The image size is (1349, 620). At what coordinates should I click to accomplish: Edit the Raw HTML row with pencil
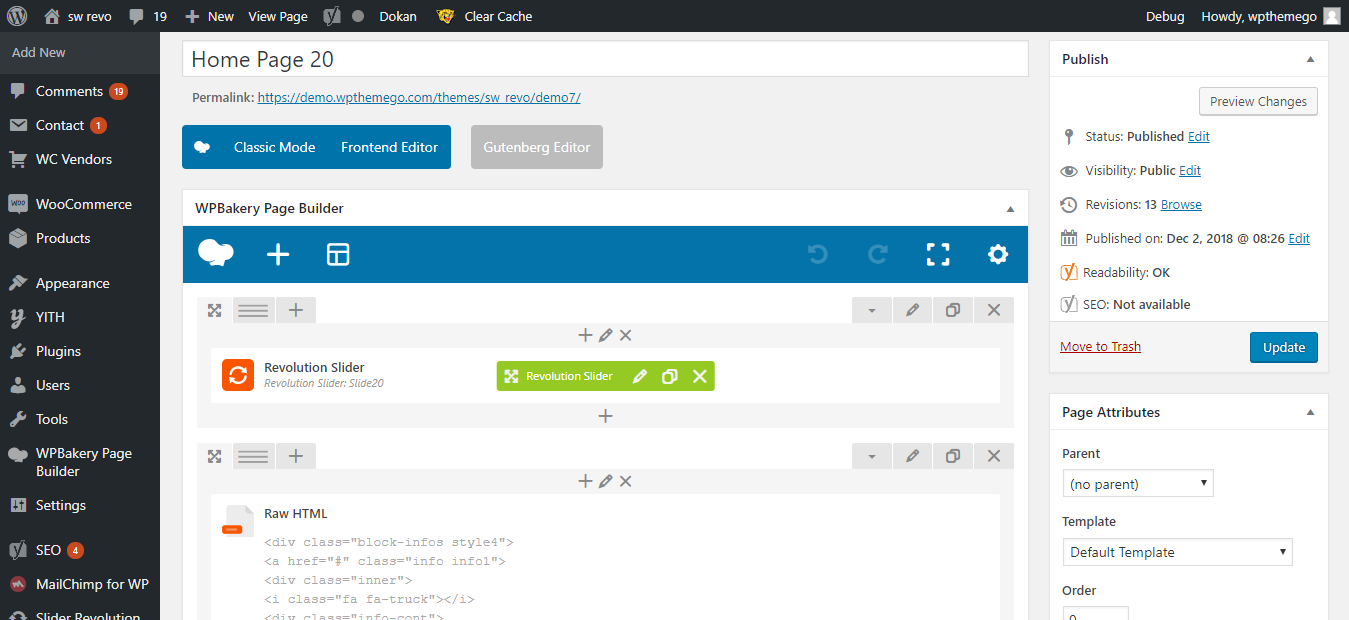[x=912, y=456]
